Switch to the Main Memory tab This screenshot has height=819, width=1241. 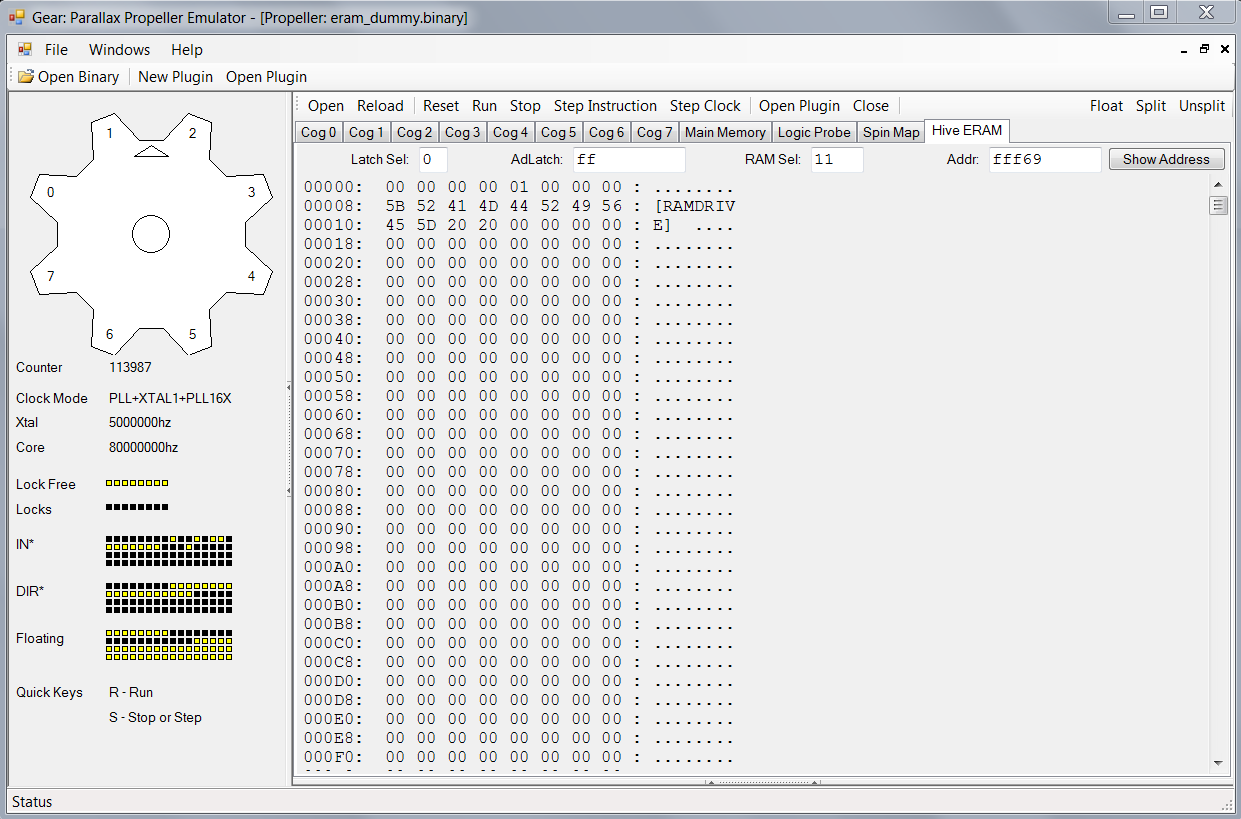pos(725,132)
